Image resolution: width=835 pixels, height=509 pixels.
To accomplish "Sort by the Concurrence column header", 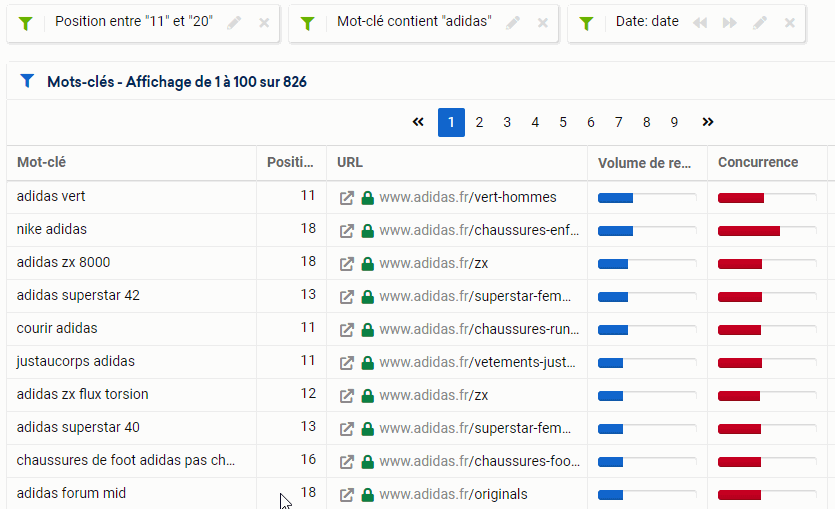I will pyautogui.click(x=758, y=162).
